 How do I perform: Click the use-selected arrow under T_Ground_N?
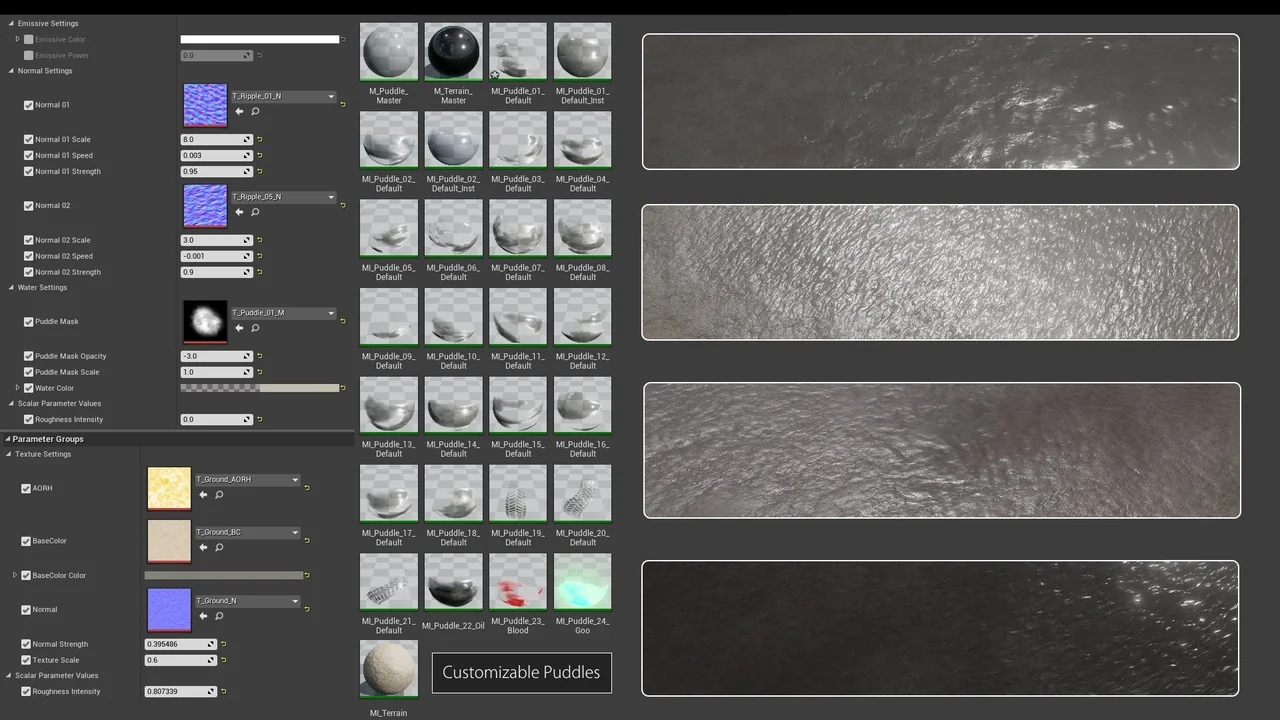(x=203, y=616)
